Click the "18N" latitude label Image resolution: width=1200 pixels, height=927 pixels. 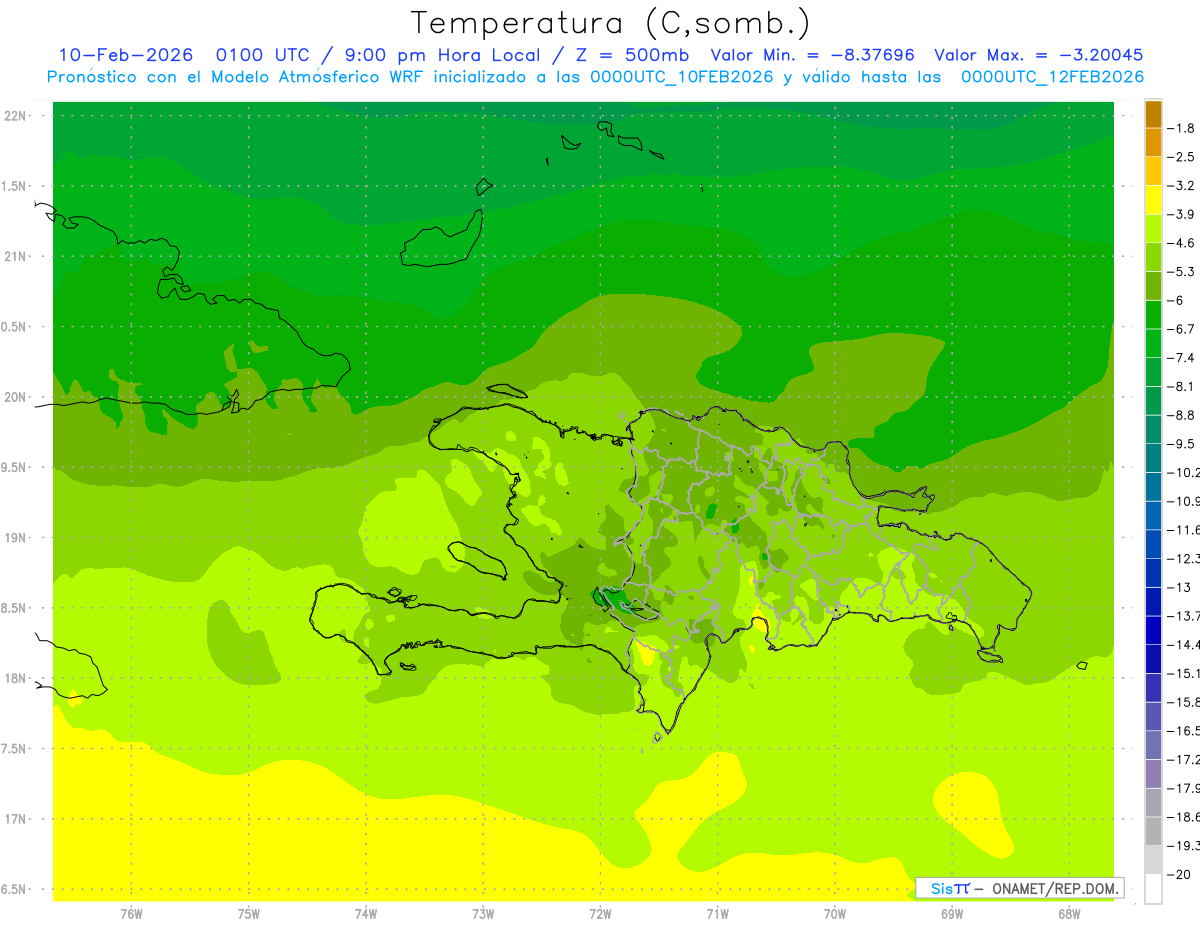click(x=17, y=679)
